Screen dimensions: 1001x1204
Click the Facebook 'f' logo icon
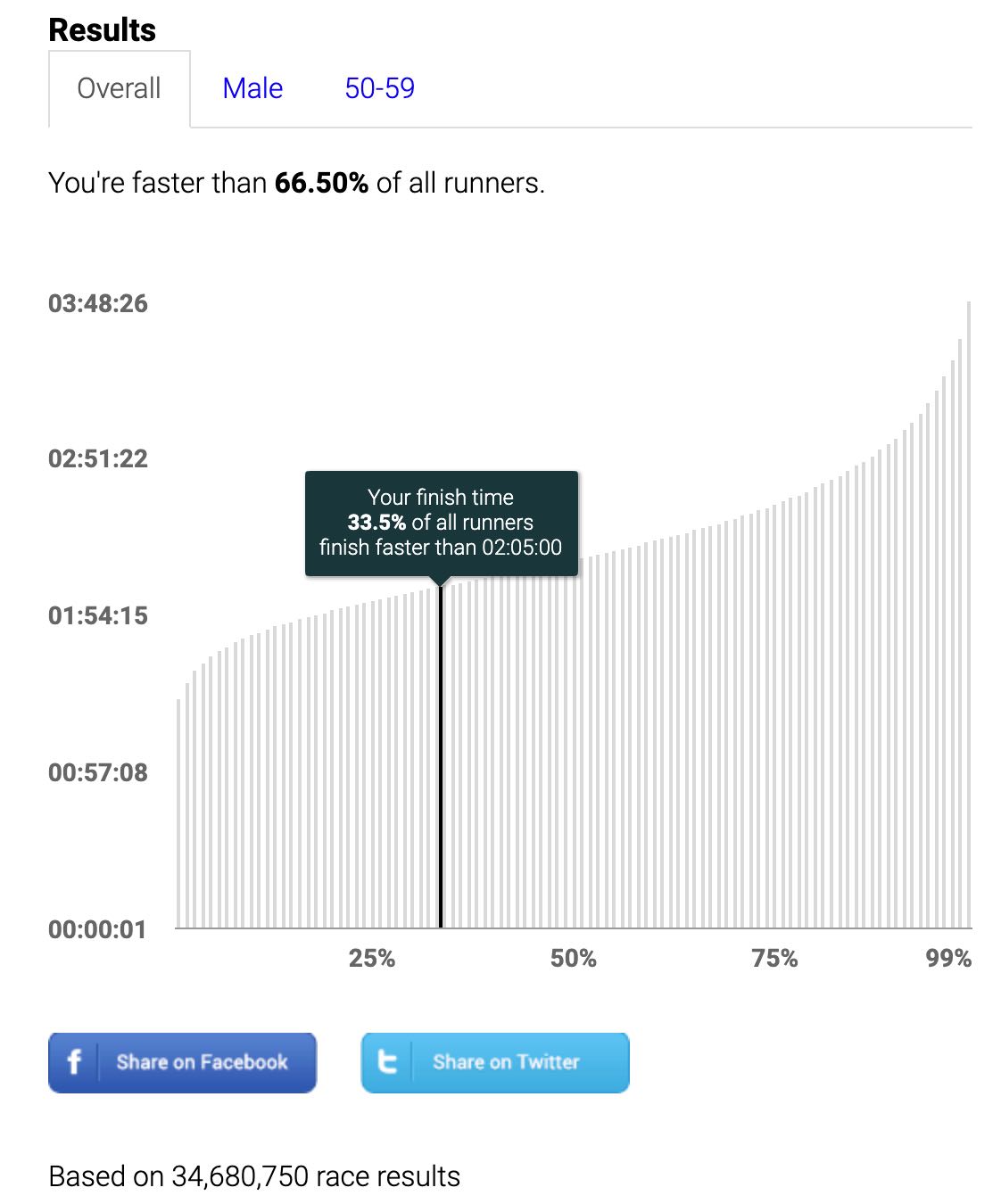(x=74, y=1061)
